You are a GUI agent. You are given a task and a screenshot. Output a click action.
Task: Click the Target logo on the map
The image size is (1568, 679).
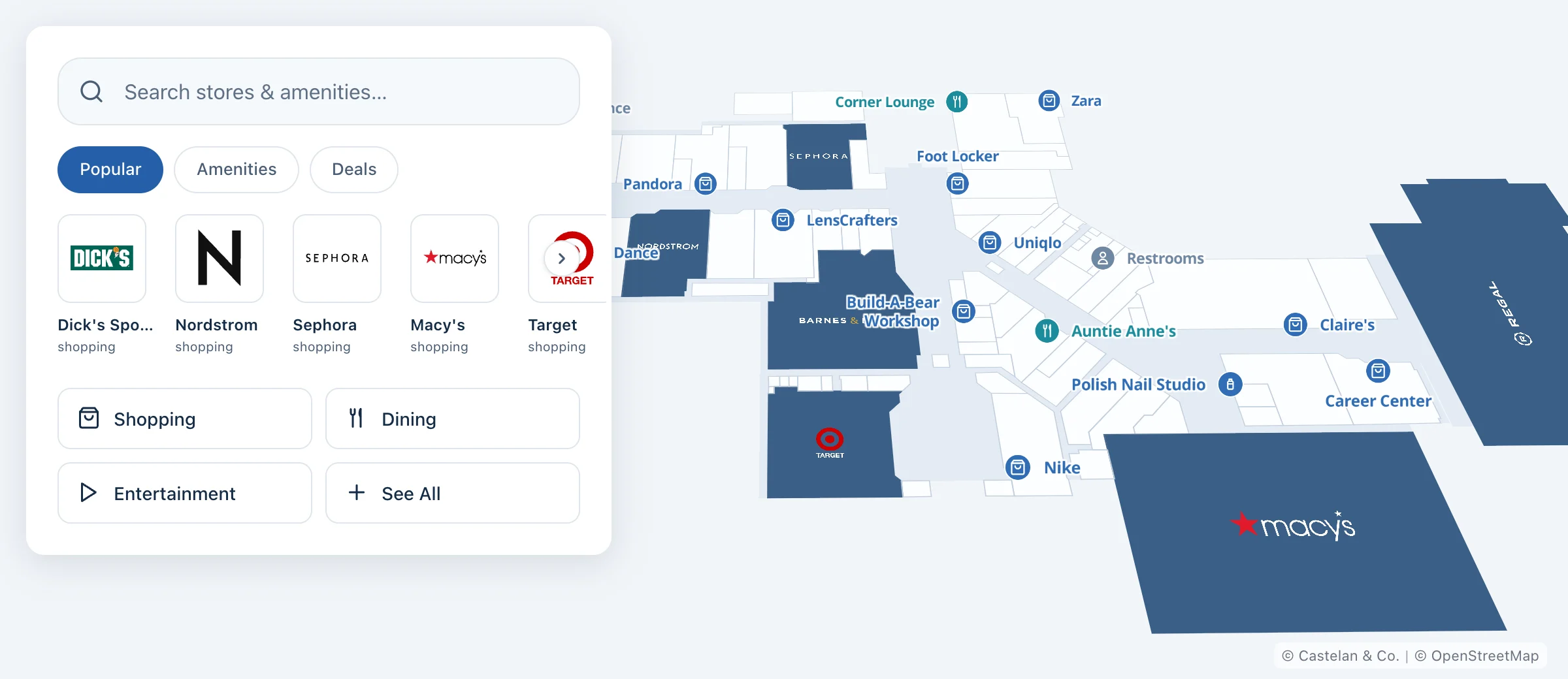pos(830,442)
